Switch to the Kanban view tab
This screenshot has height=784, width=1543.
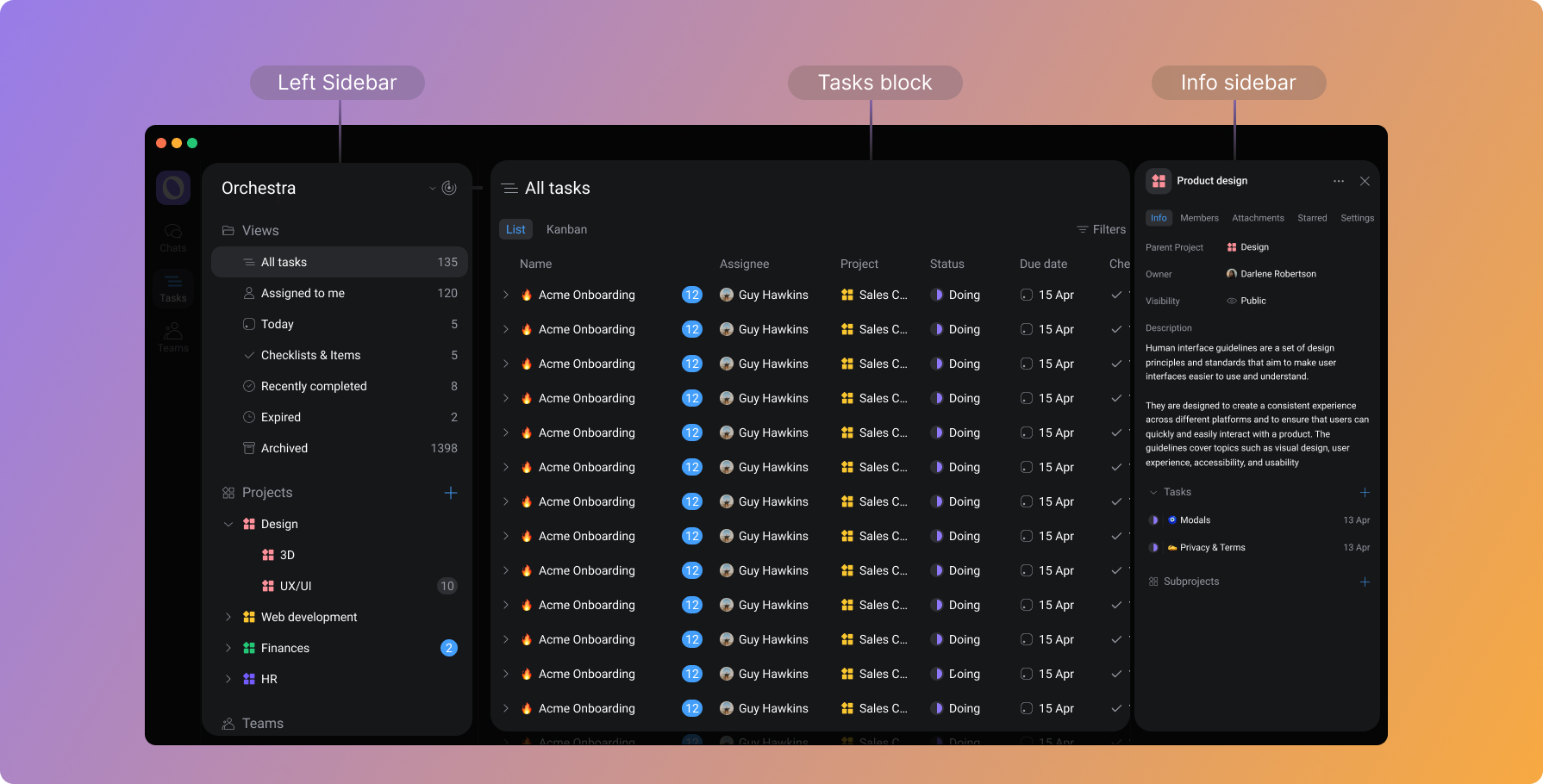566,229
